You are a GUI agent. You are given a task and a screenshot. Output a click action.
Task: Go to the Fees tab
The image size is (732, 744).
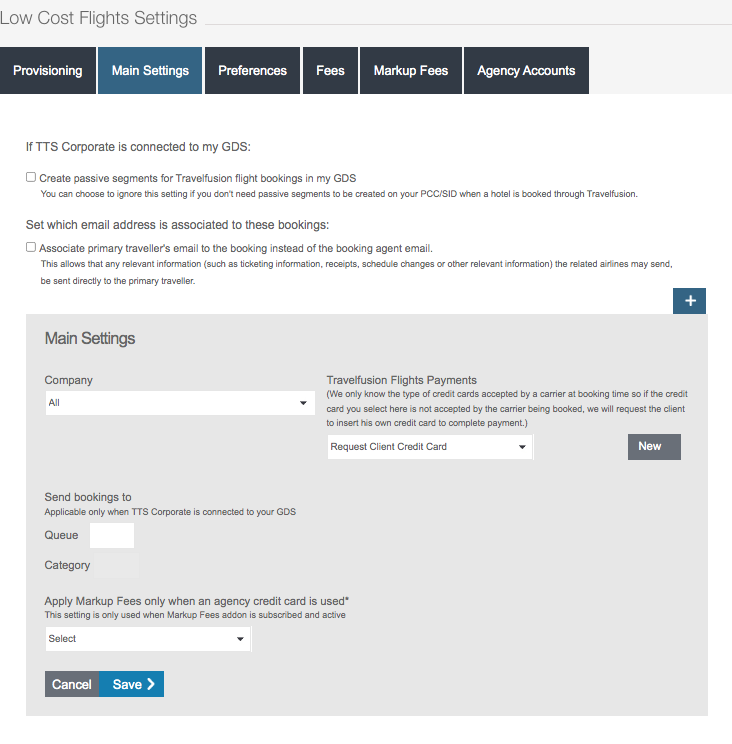click(x=330, y=71)
